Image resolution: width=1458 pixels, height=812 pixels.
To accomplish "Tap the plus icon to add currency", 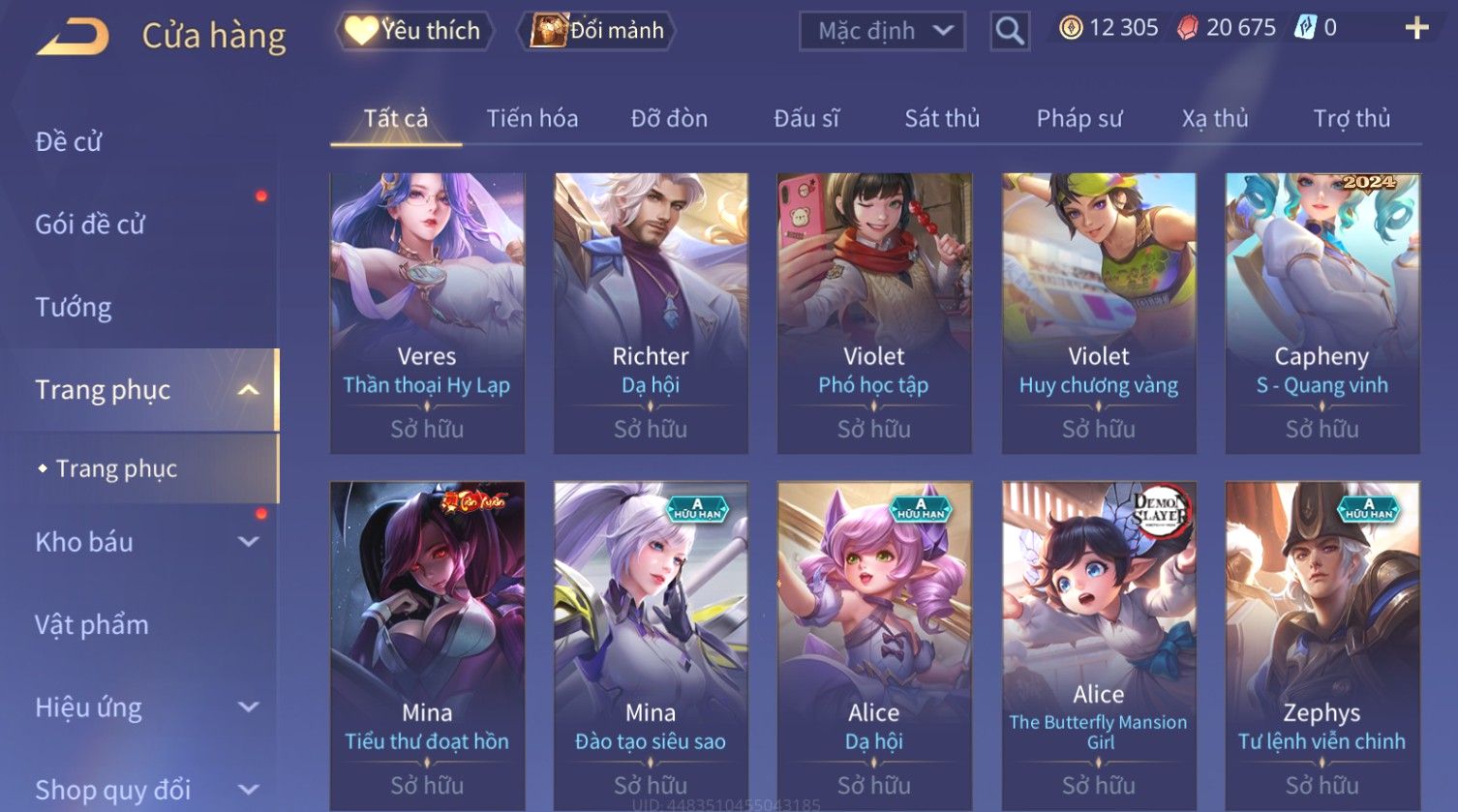I will pyautogui.click(x=1416, y=28).
